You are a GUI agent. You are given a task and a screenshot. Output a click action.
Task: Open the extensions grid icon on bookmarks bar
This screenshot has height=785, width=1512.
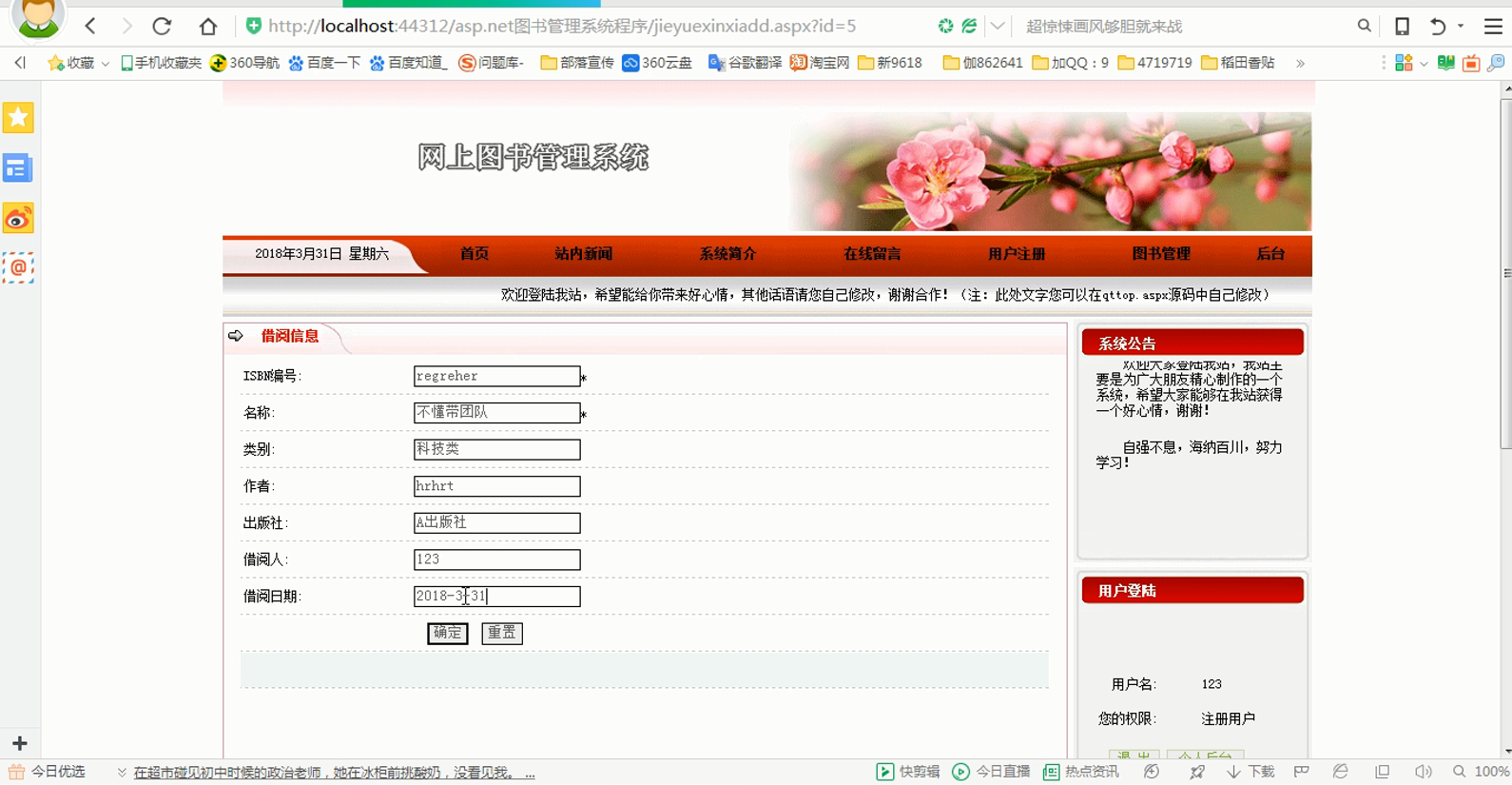pos(1404,63)
